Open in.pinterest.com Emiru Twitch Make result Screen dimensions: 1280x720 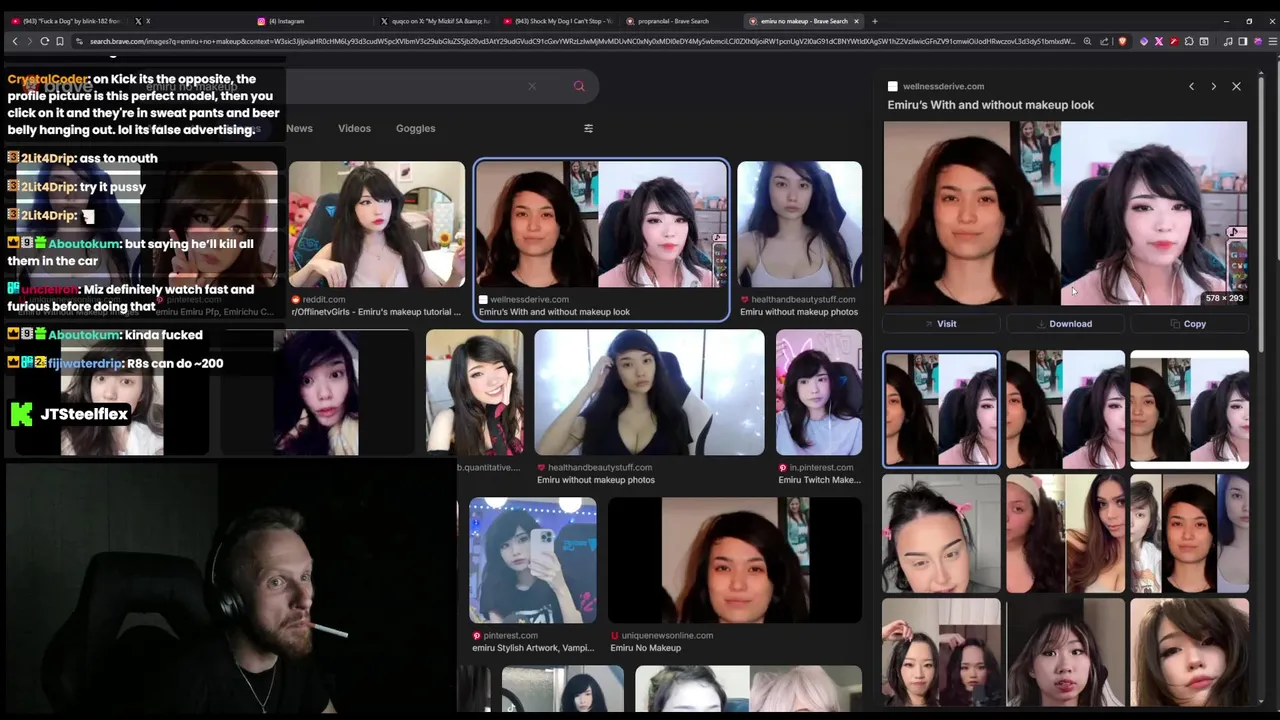click(x=818, y=392)
